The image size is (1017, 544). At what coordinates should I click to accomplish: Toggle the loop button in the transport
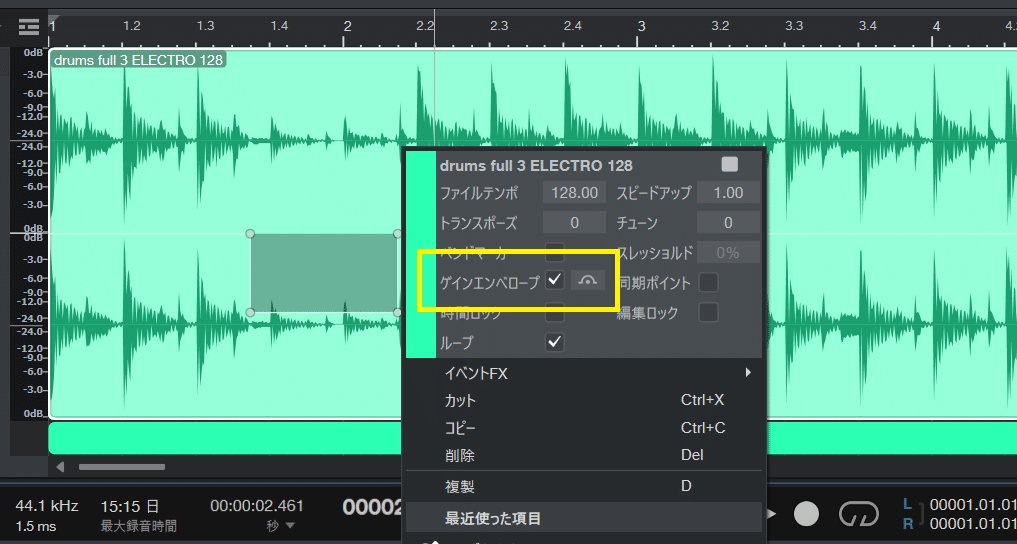[x=858, y=514]
